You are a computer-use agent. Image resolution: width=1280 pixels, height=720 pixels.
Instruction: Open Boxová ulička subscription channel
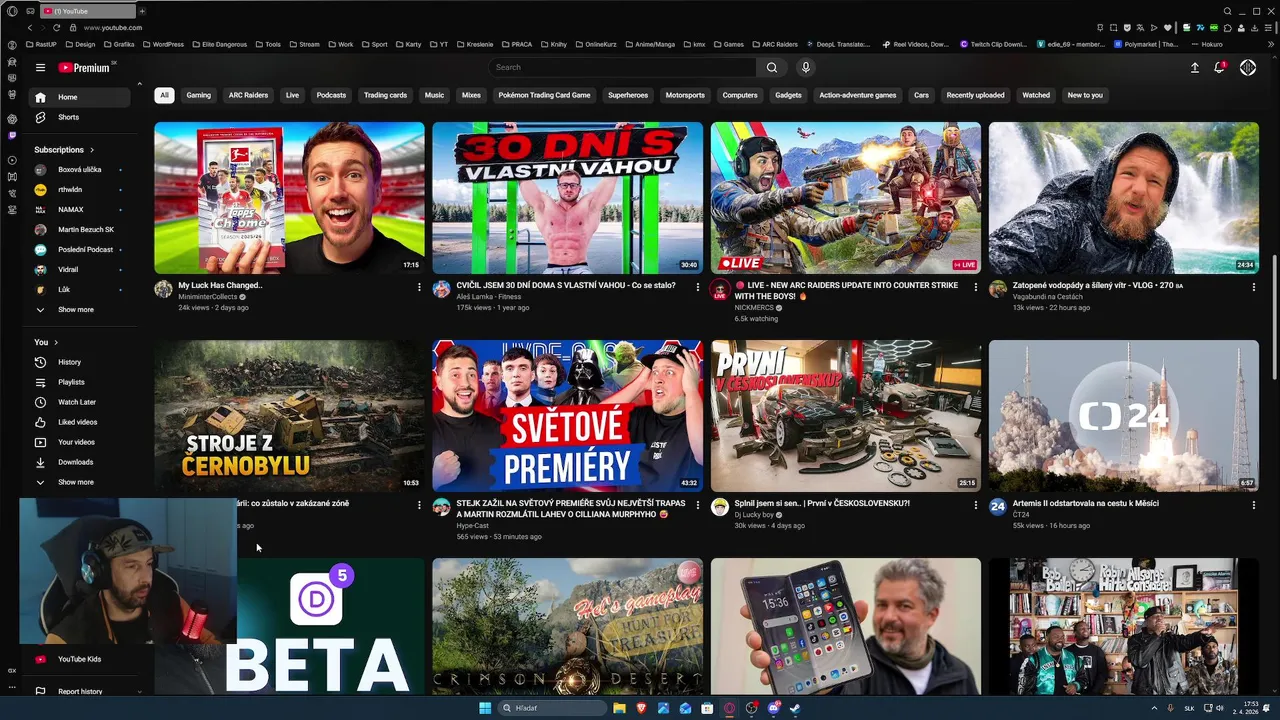click(x=80, y=170)
